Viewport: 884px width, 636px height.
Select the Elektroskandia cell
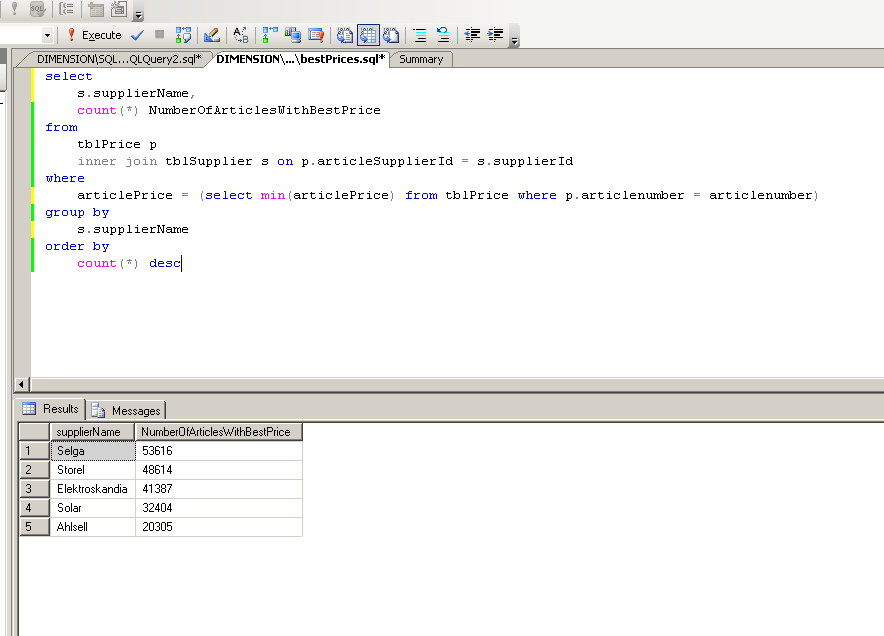point(93,489)
